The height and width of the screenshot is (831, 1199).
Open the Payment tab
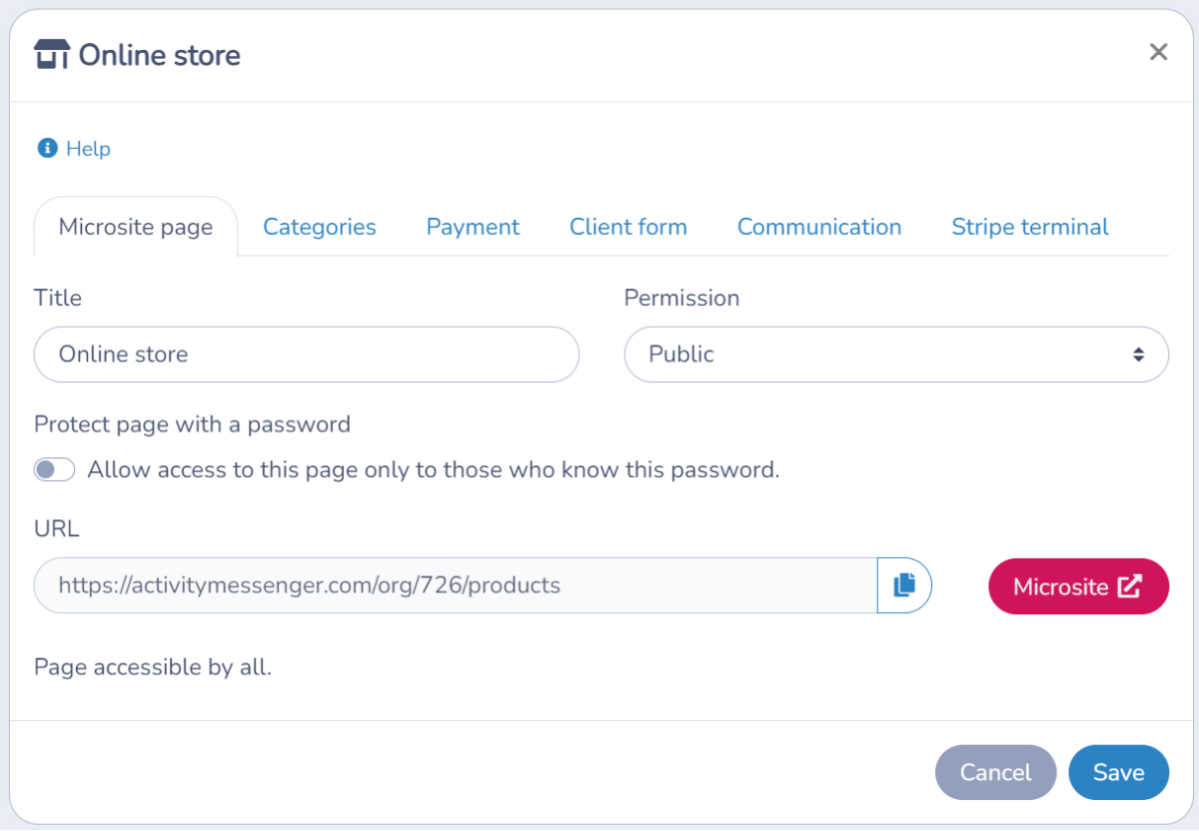pyautogui.click(x=473, y=227)
